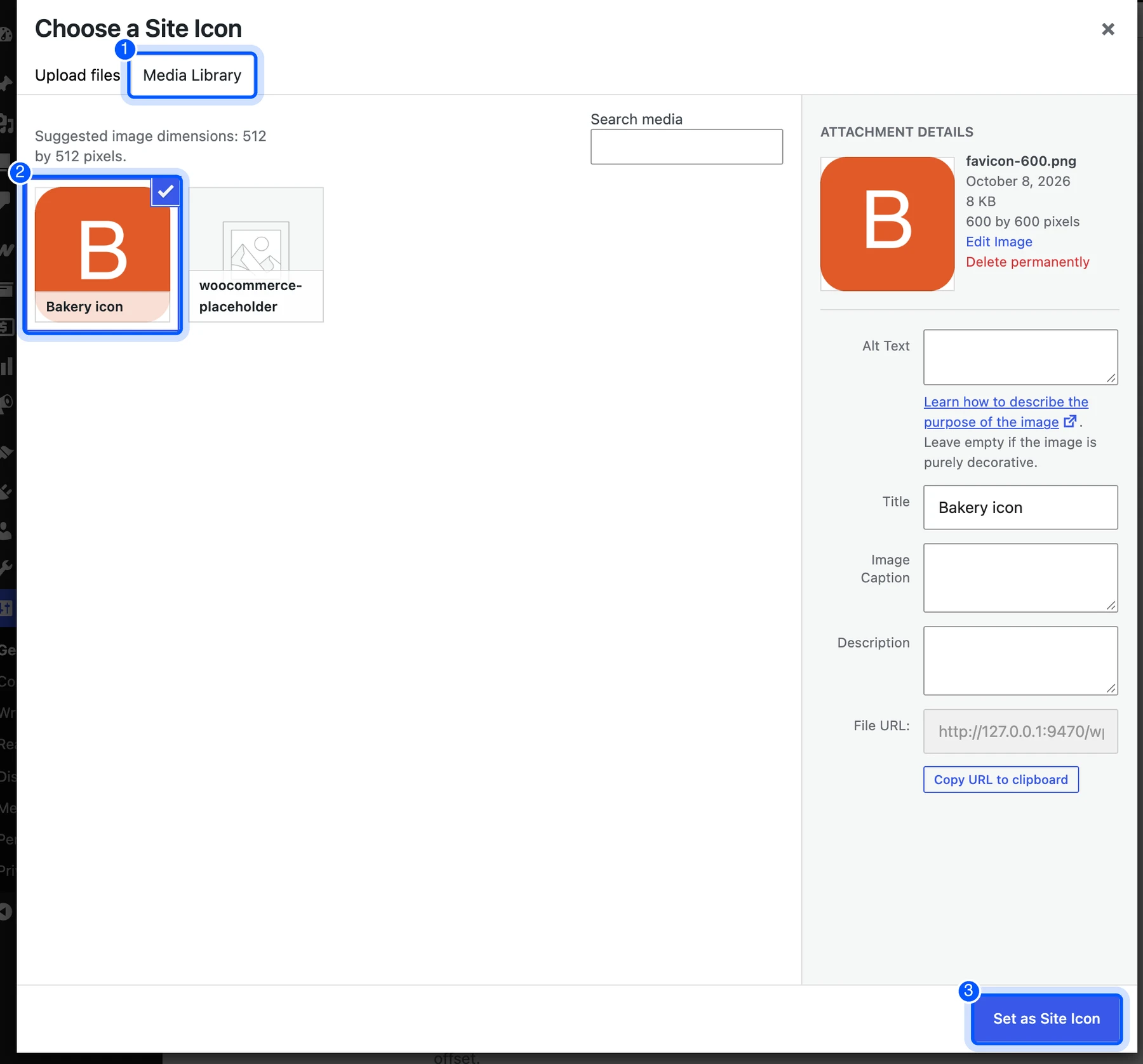Click Set as Site Icon button
This screenshot has height=1064, width=1143.
1046,1018
